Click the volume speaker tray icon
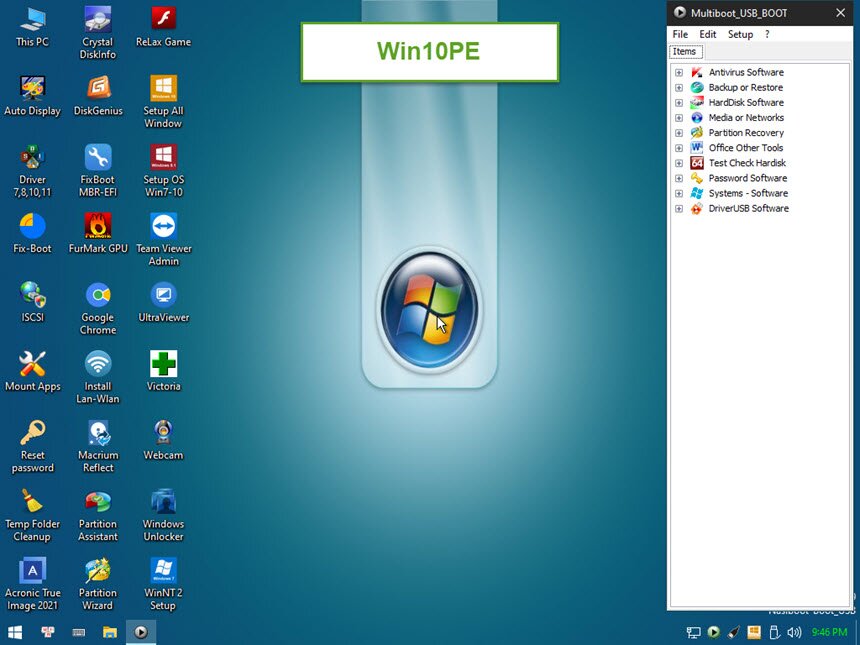The width and height of the screenshot is (860, 645). click(x=794, y=632)
